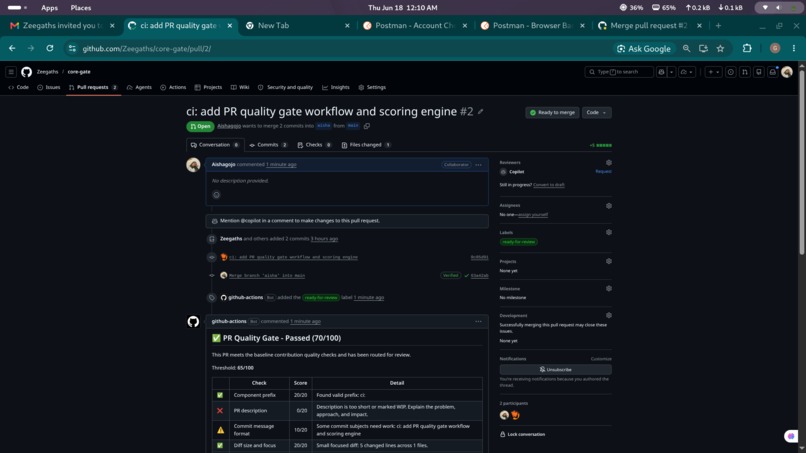Open the repository Actions tab
The width and height of the screenshot is (806, 453).
tap(173, 87)
